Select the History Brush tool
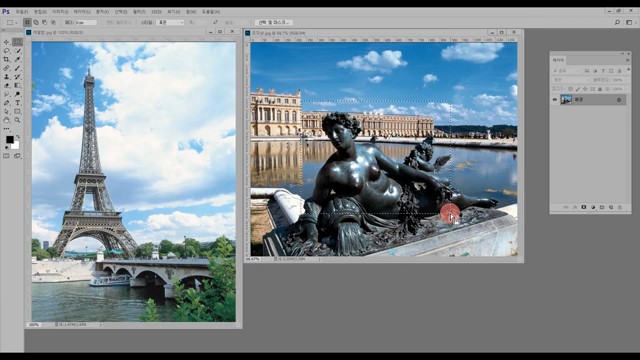The width and height of the screenshot is (640, 360). pos(17,77)
